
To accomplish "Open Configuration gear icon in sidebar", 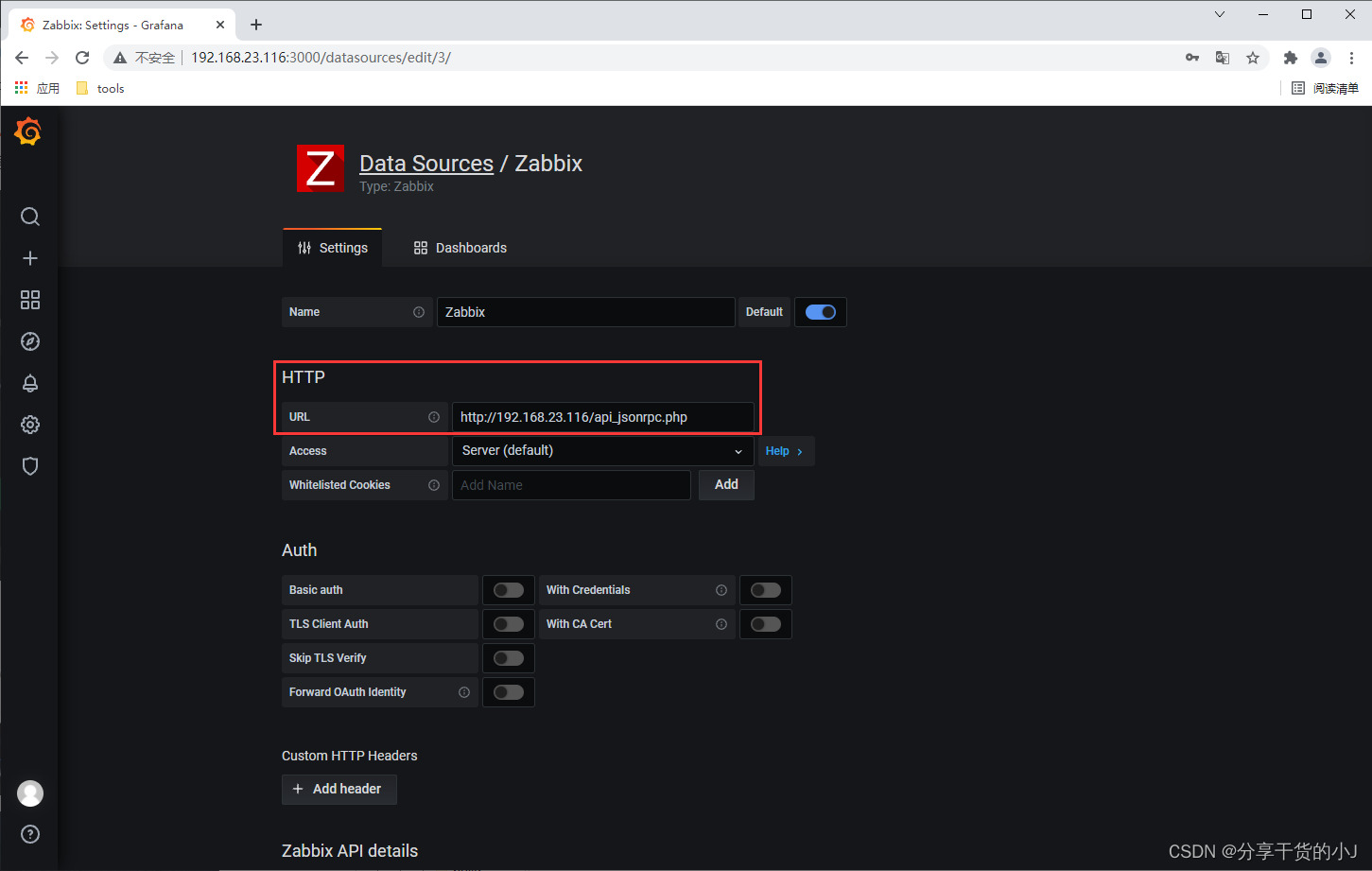I will [30, 425].
